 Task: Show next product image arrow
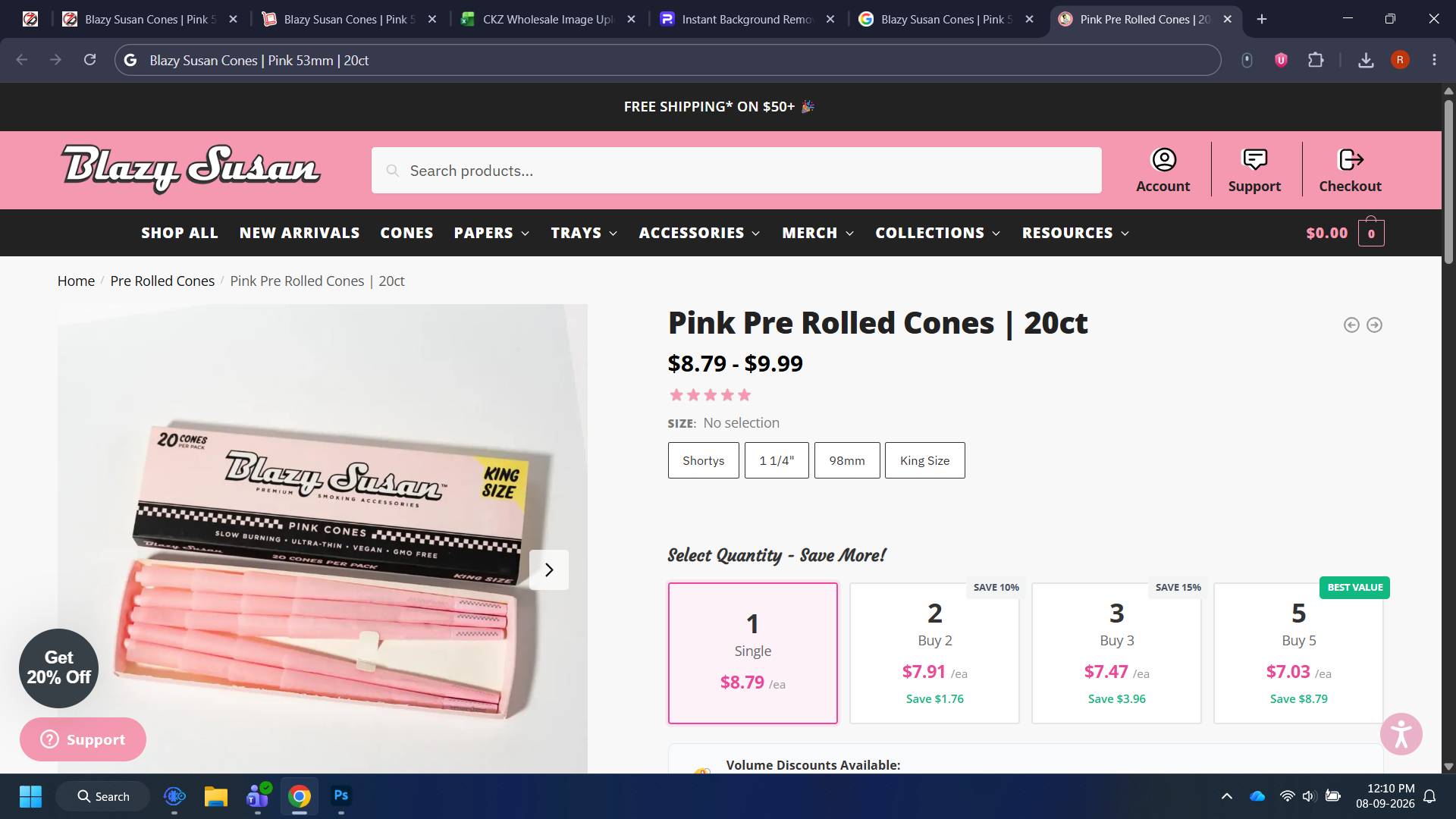(x=549, y=570)
